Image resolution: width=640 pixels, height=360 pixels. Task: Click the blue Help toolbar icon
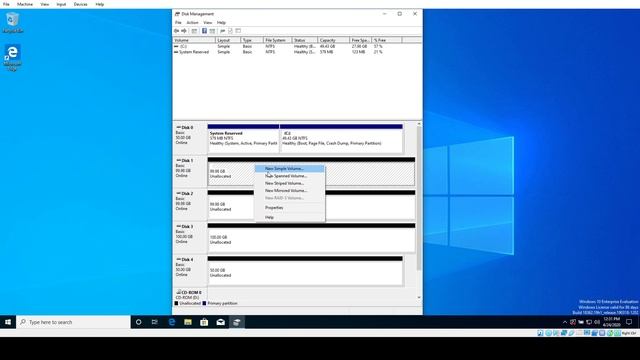click(204, 31)
